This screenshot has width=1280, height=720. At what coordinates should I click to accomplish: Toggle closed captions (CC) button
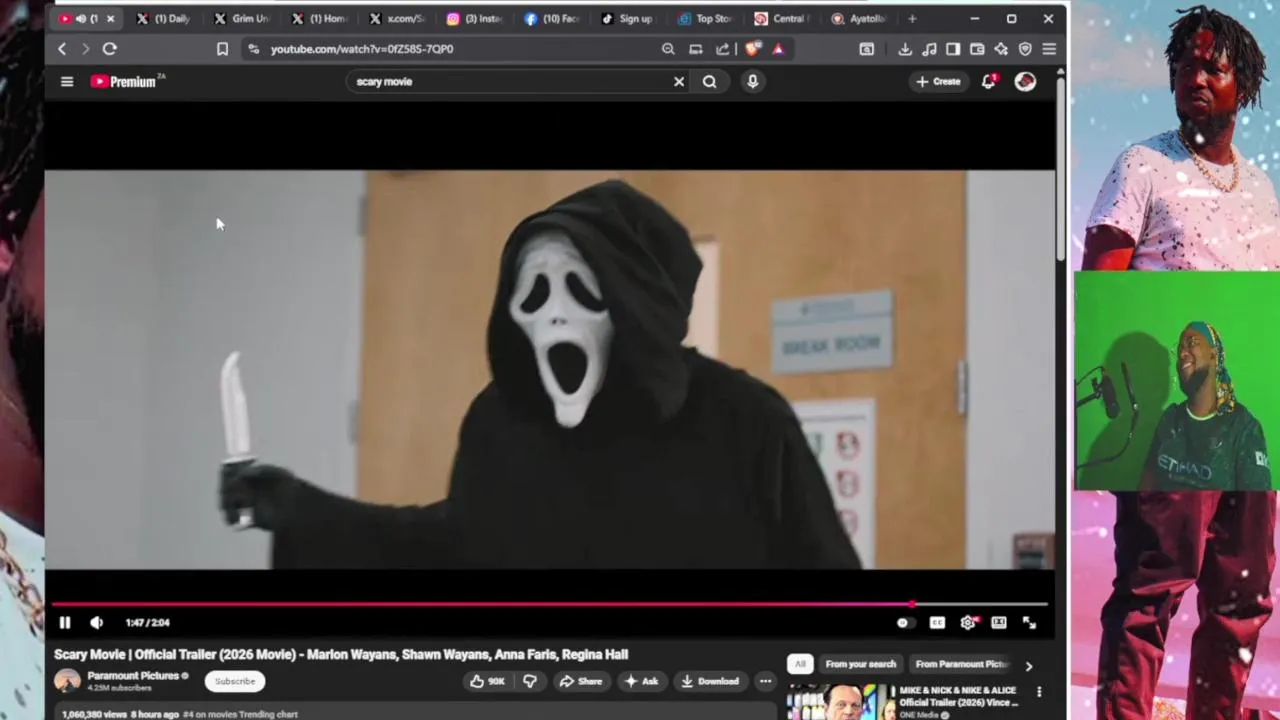click(x=937, y=623)
